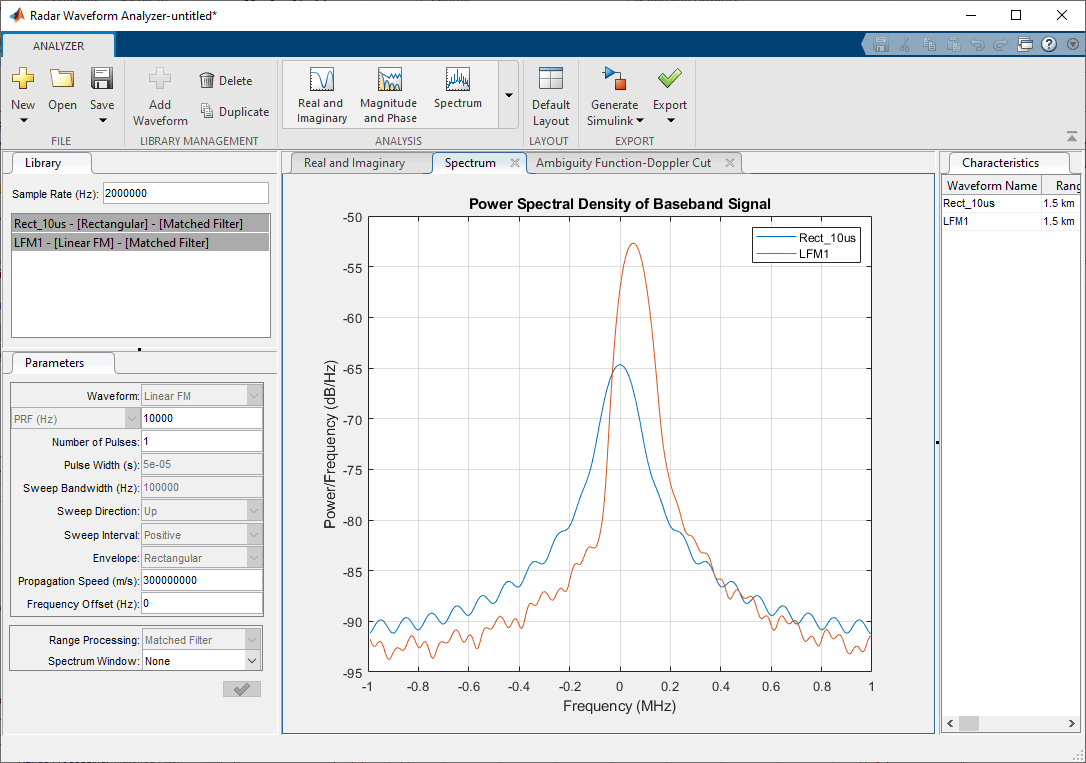The width and height of the screenshot is (1086, 763).
Task: Click the quick access Paste icon
Action: [954, 45]
